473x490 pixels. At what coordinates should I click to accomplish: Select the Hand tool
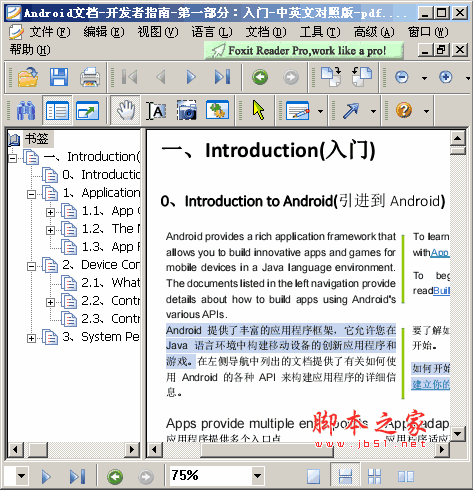click(125, 110)
